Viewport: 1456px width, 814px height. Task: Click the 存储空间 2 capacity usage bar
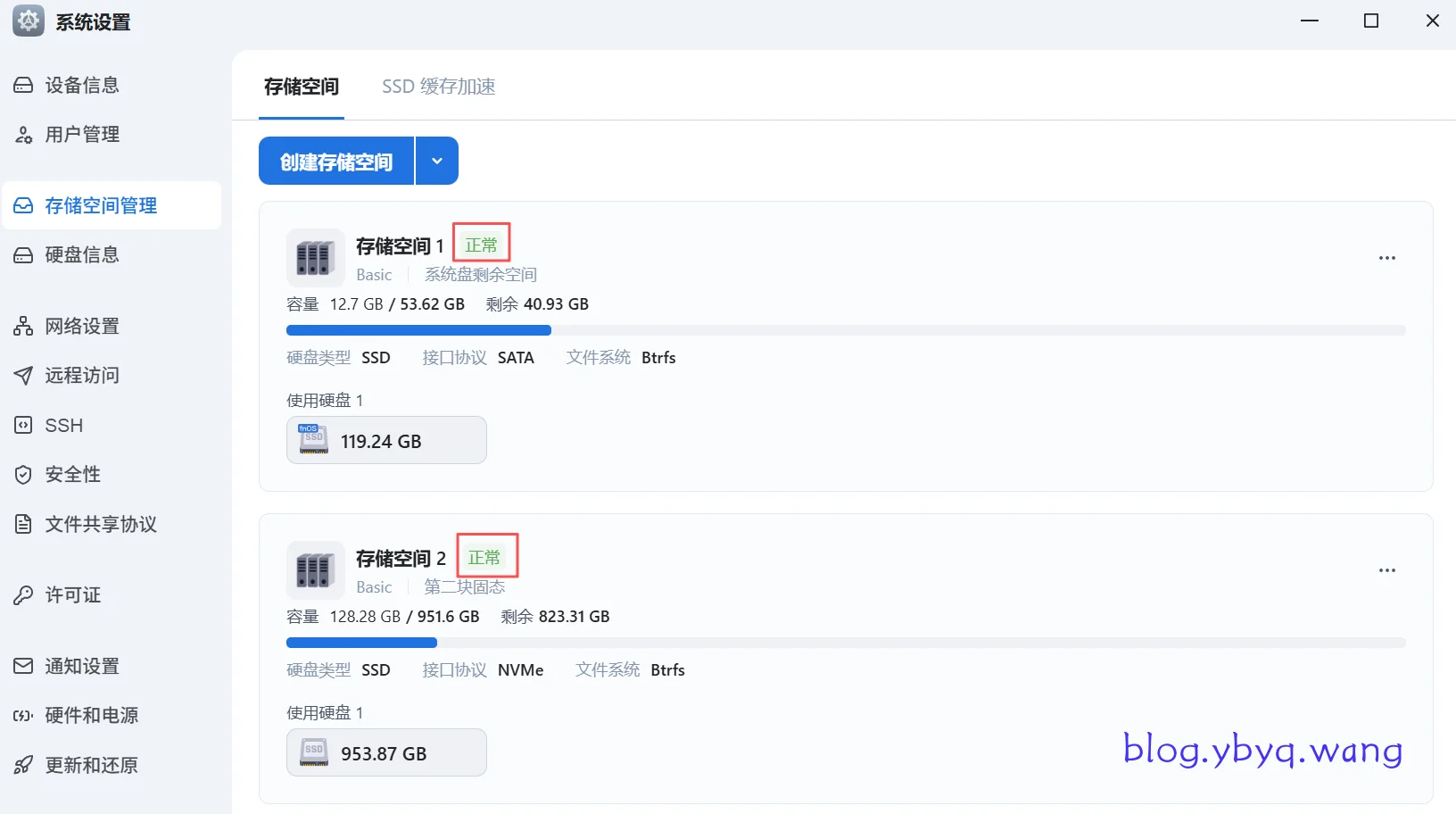click(x=845, y=643)
